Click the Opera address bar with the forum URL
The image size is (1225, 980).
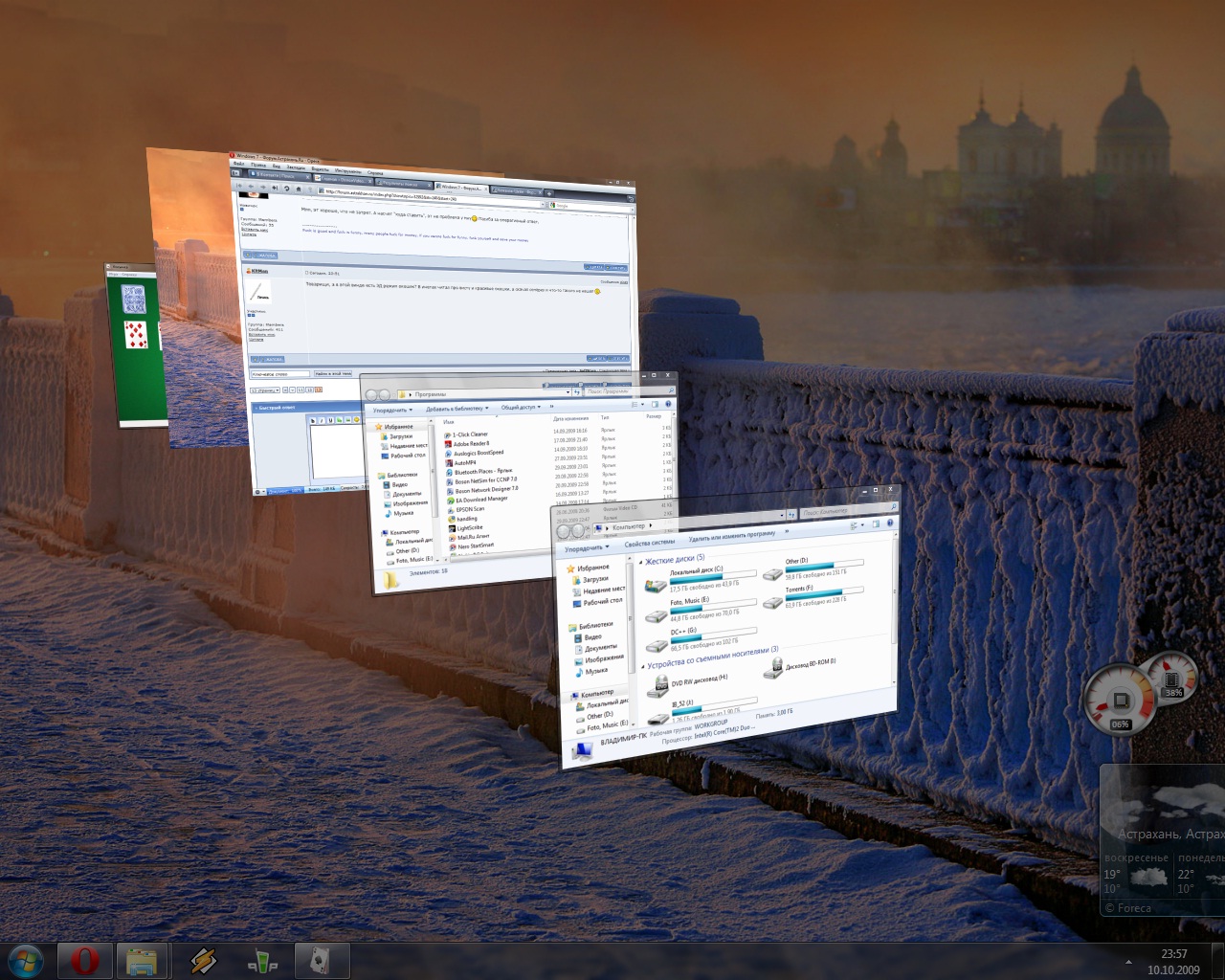431,196
